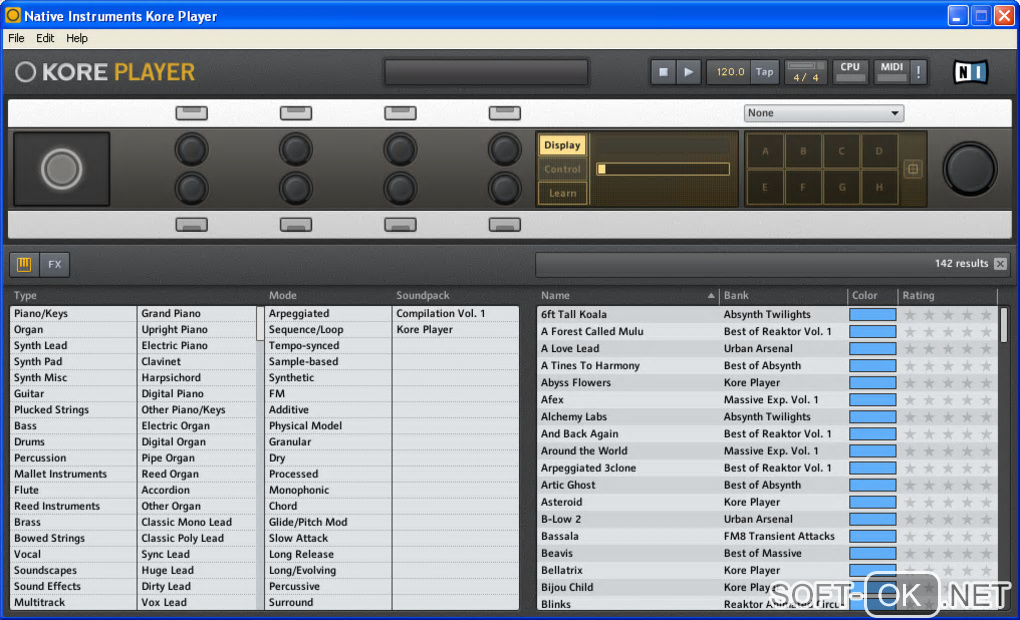The width and height of the screenshot is (1020, 620).
Task: Click the fourth bottom-row knob
Action: (505, 189)
